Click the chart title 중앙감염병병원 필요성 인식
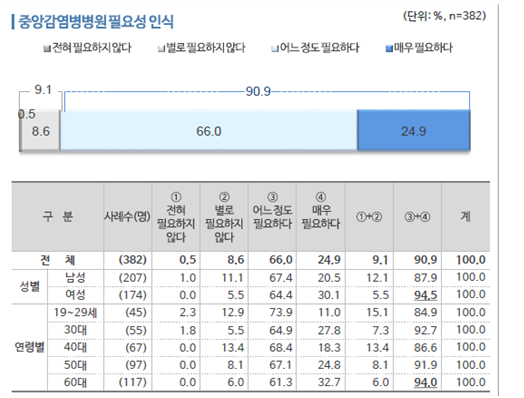The height and width of the screenshot is (398, 524). [96, 22]
